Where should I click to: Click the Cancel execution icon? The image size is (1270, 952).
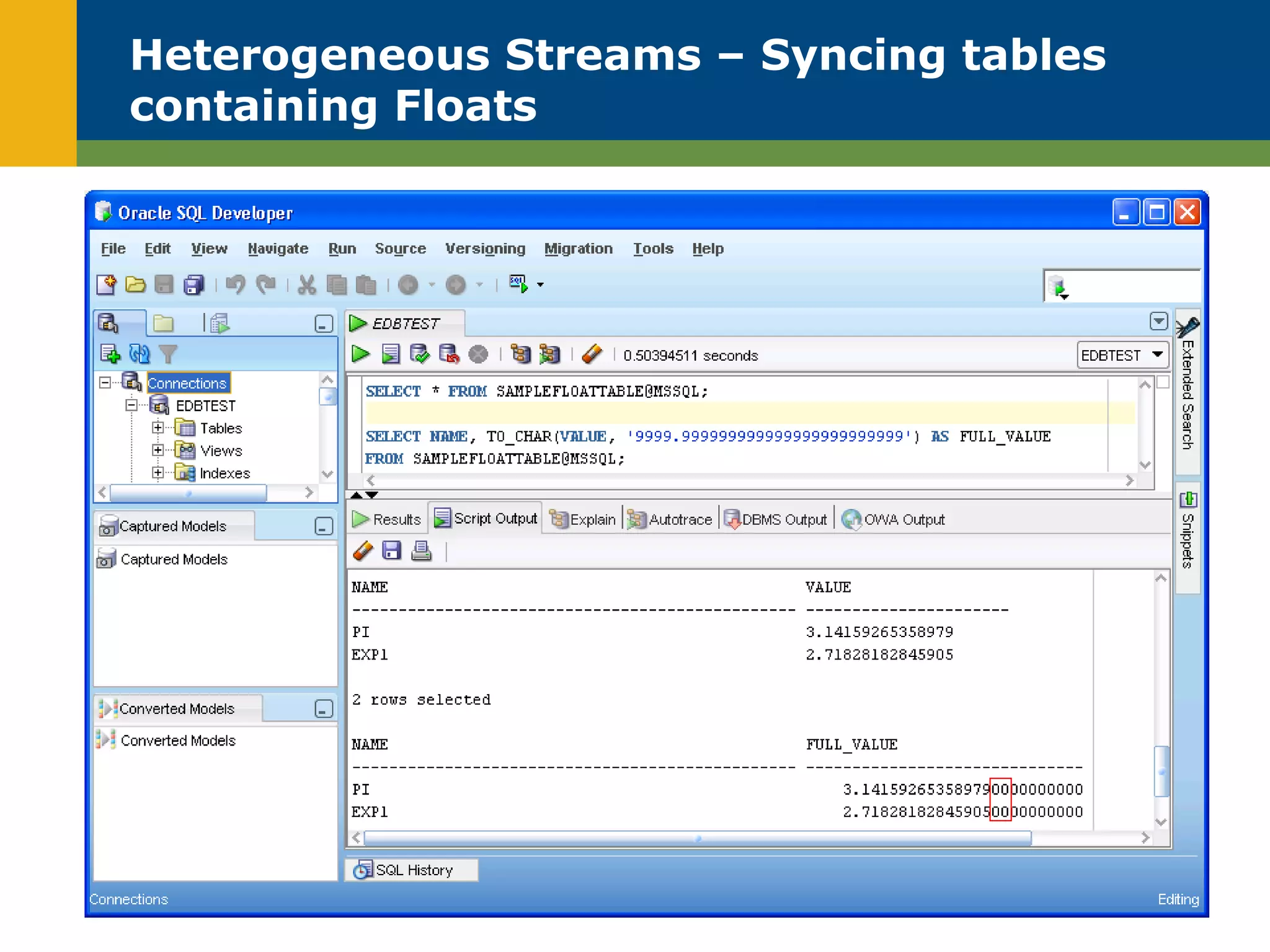coord(478,355)
